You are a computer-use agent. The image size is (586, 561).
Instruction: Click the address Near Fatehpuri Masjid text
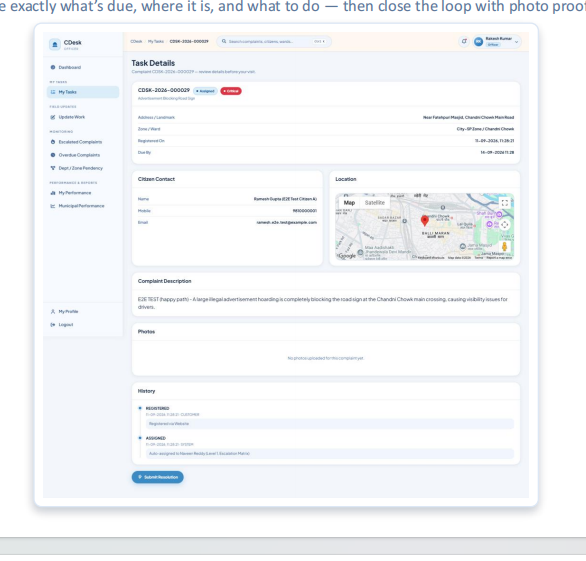(x=468, y=117)
